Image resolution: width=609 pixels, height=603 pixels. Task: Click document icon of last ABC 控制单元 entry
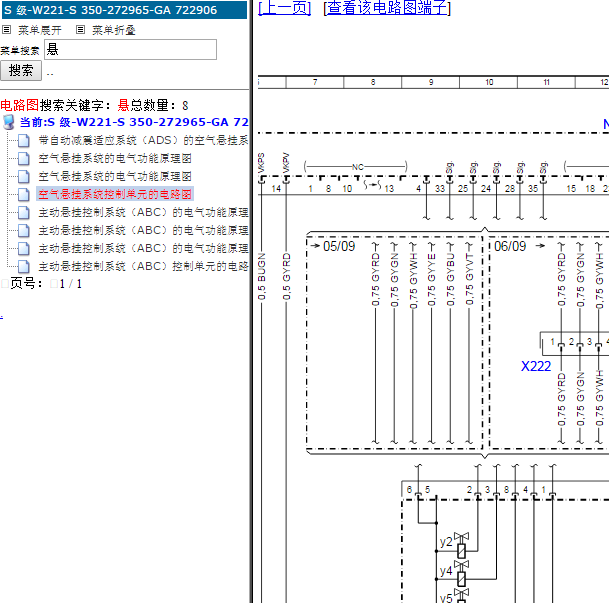click(24, 266)
